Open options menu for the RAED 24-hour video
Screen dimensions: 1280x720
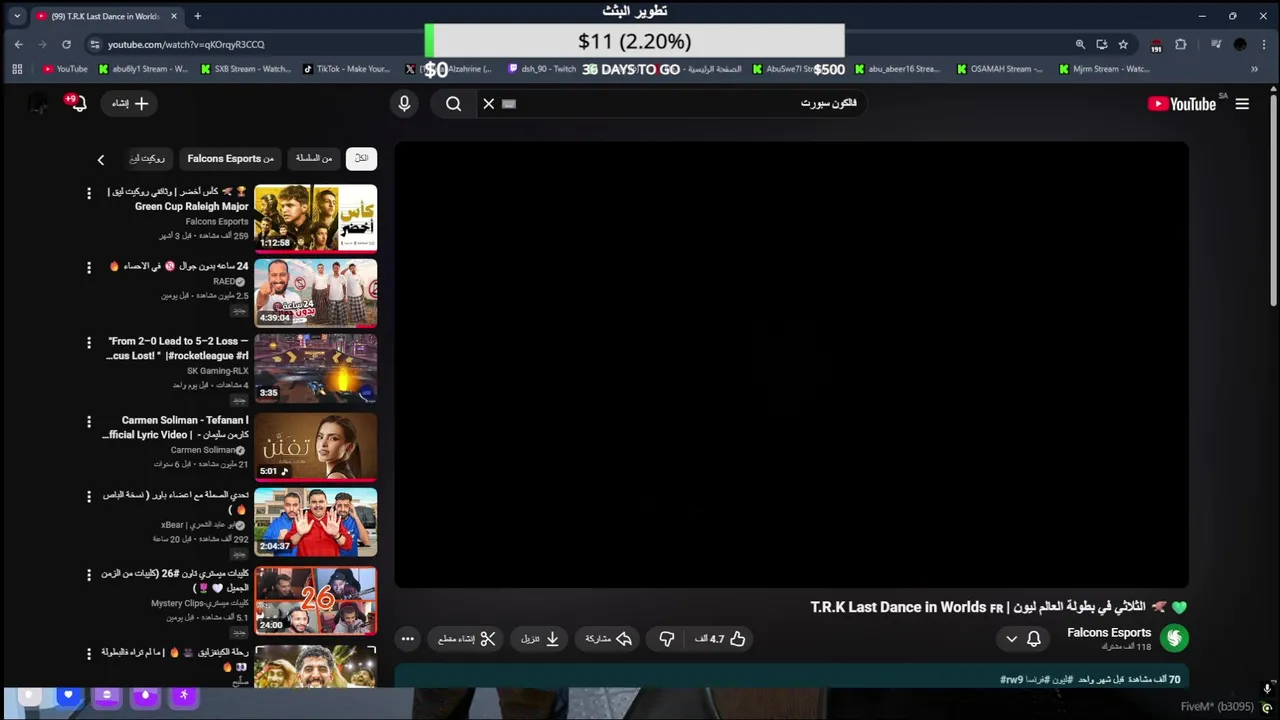89,268
